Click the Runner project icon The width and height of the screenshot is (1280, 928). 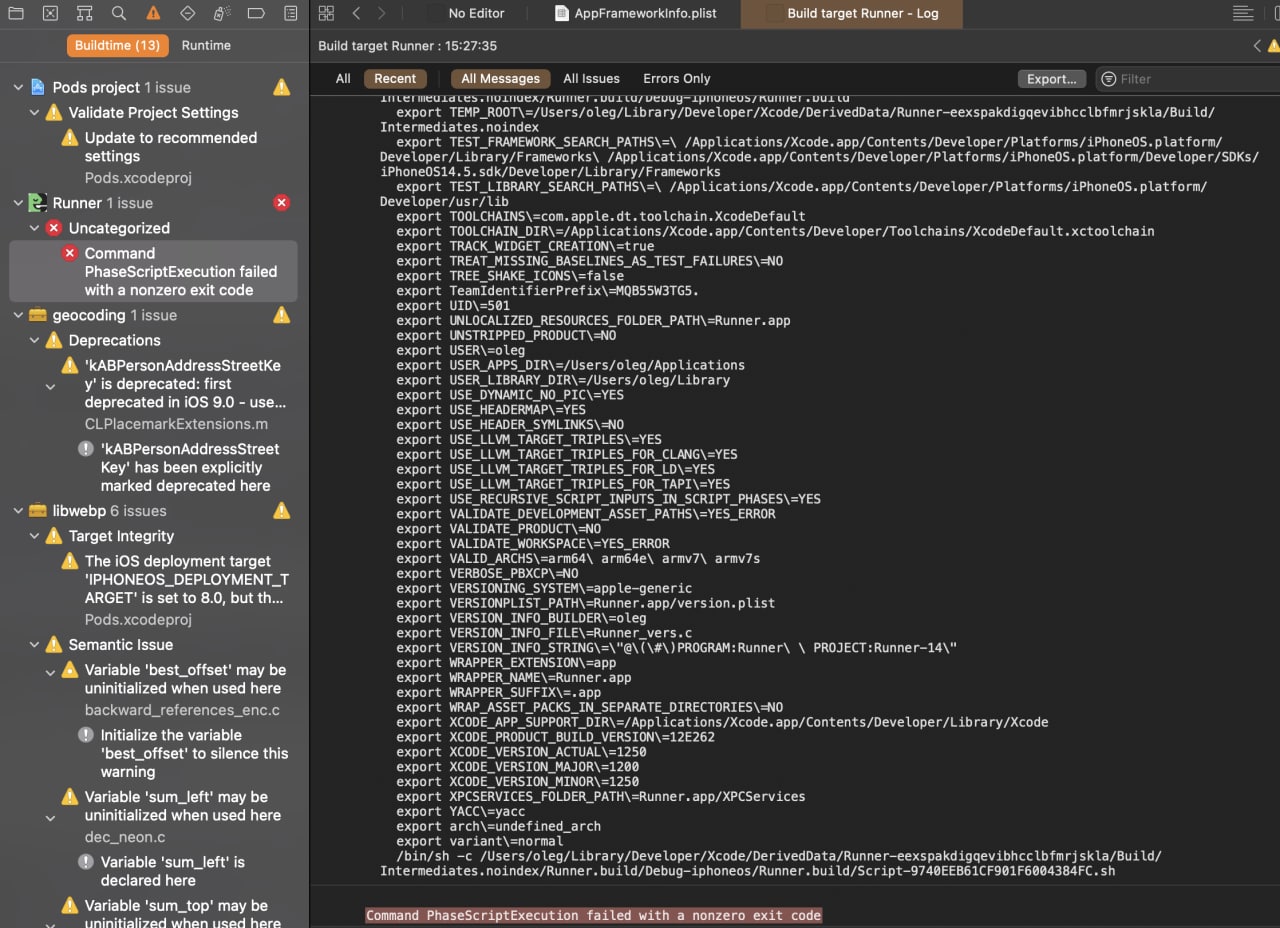click(x=37, y=203)
